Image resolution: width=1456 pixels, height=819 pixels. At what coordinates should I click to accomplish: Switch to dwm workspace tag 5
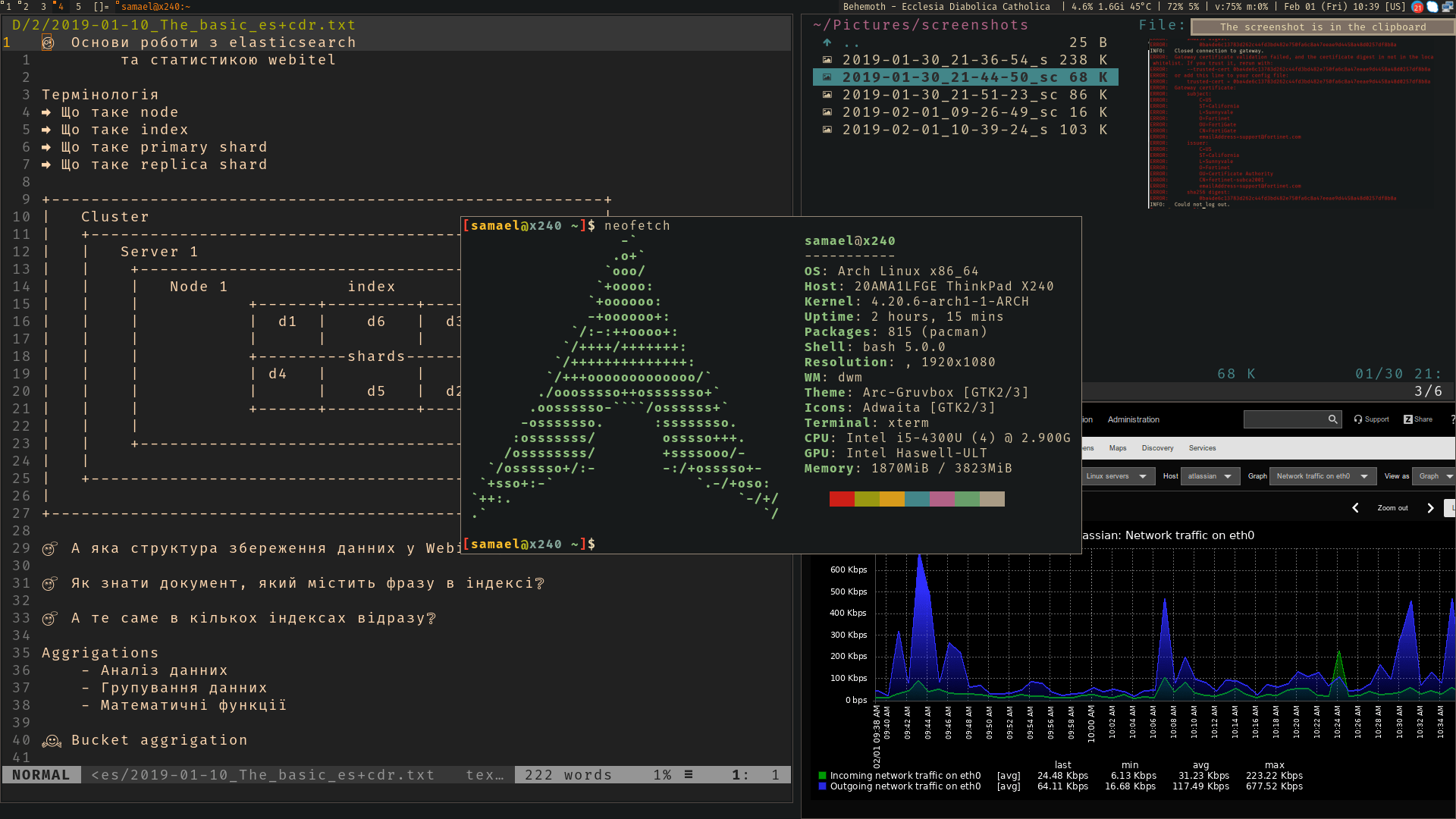tap(78, 6)
